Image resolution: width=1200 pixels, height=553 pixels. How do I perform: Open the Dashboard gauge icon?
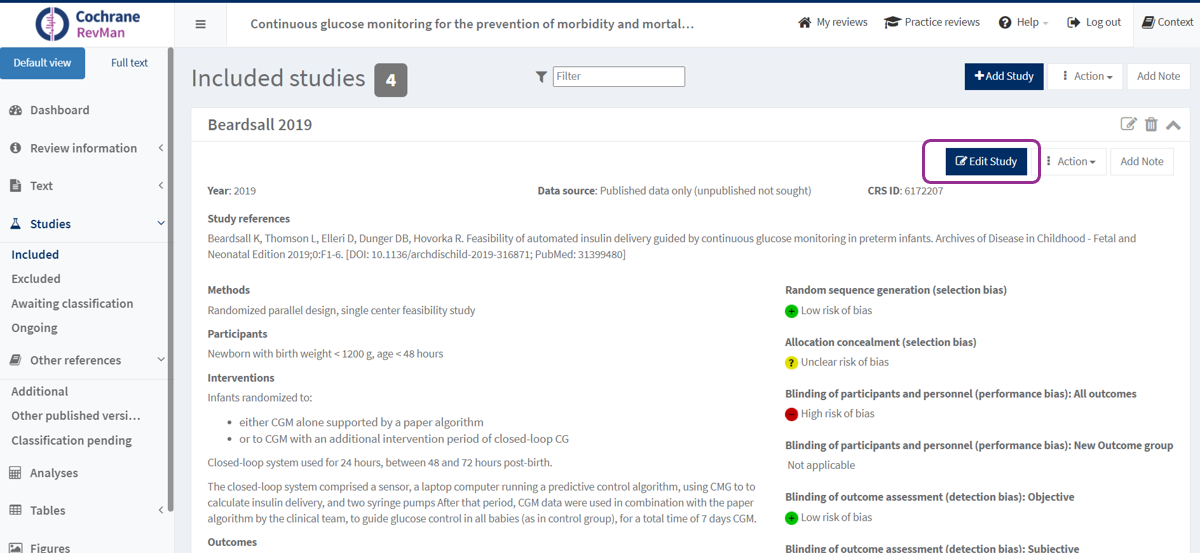[x=16, y=110]
